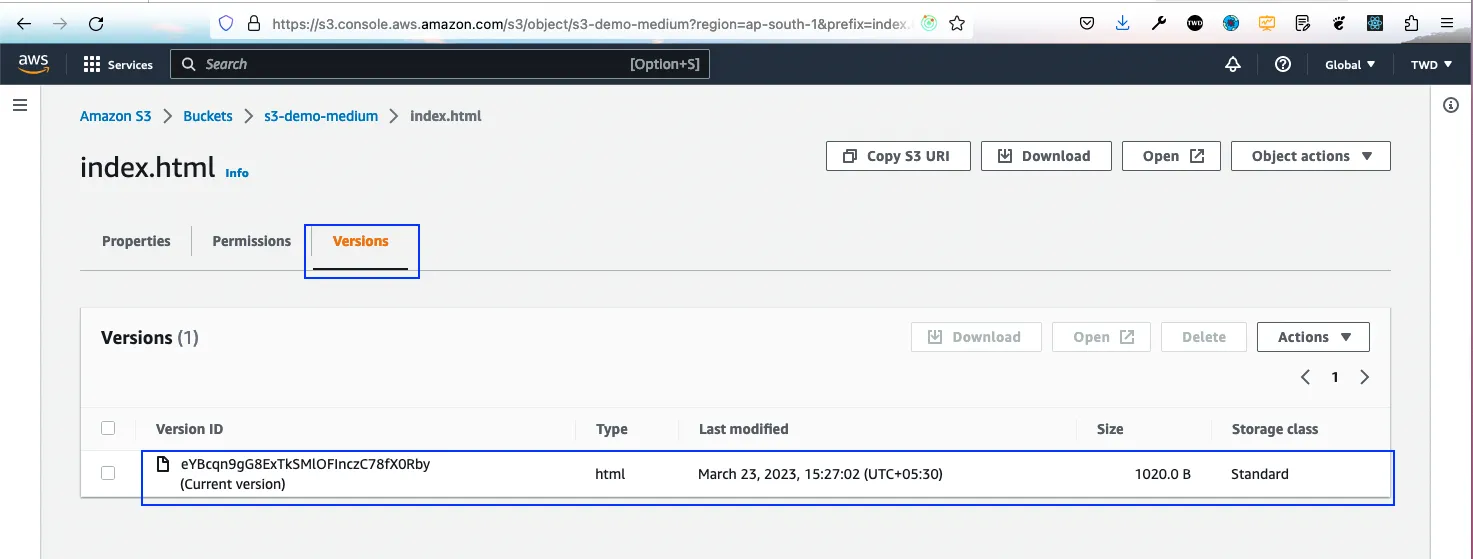The height and width of the screenshot is (559, 1473).
Task: Click the browser forward arrow
Action: click(x=60, y=23)
